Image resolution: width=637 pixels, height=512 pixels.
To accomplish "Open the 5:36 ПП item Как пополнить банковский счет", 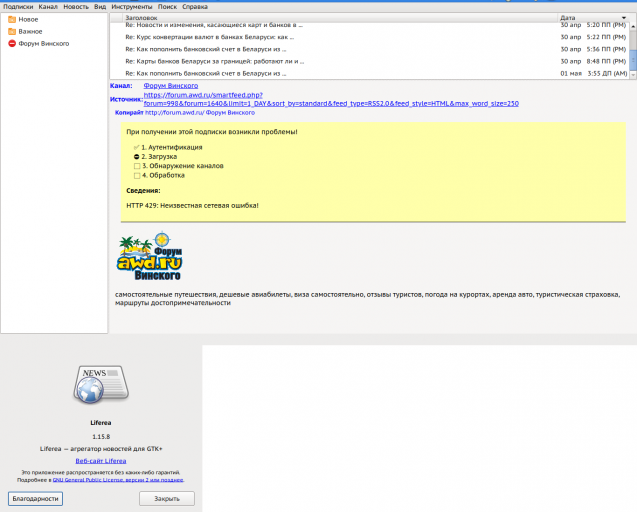I will [x=206, y=49].
